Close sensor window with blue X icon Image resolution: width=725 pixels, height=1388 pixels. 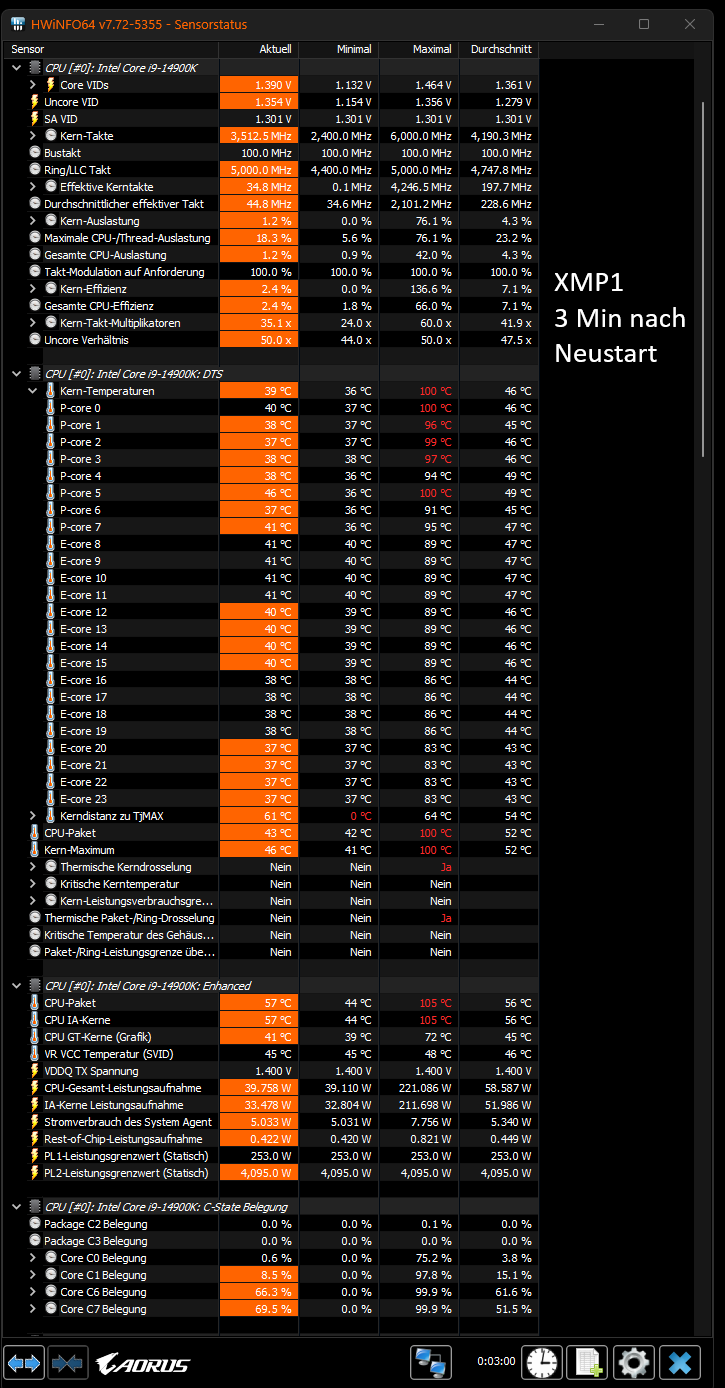tap(680, 1362)
